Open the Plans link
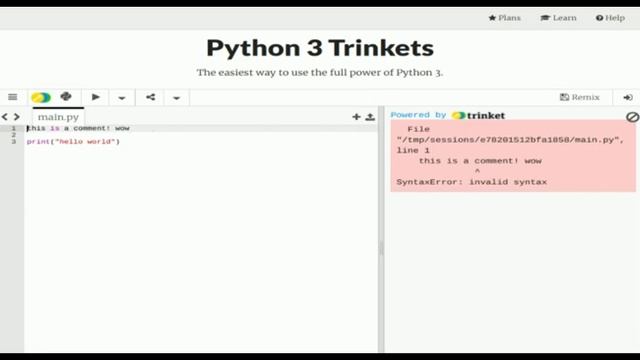 504,18
